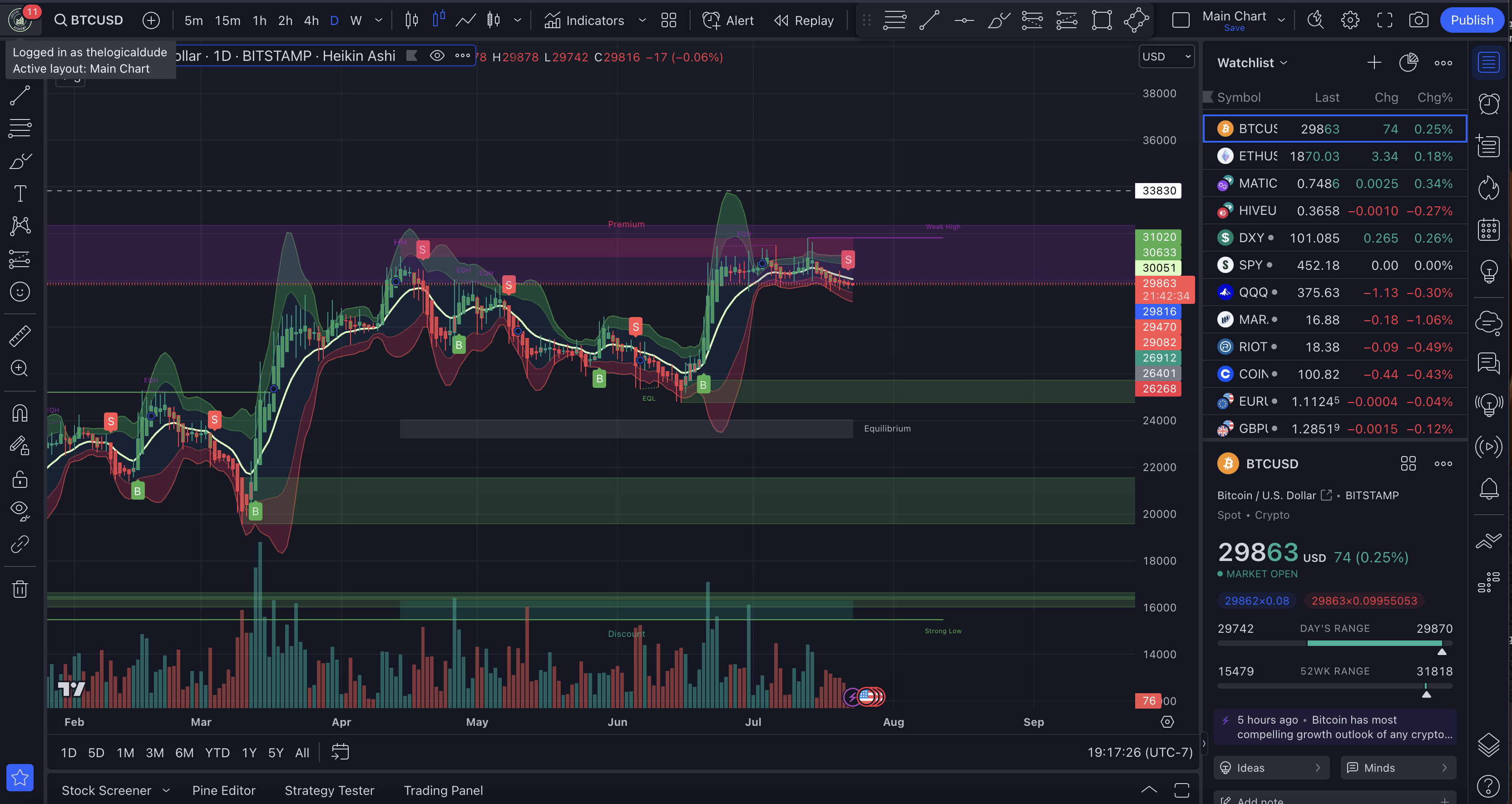Viewport: 1512px width, 804px height.
Task: Open Watchlist more options menu
Action: click(1443, 63)
